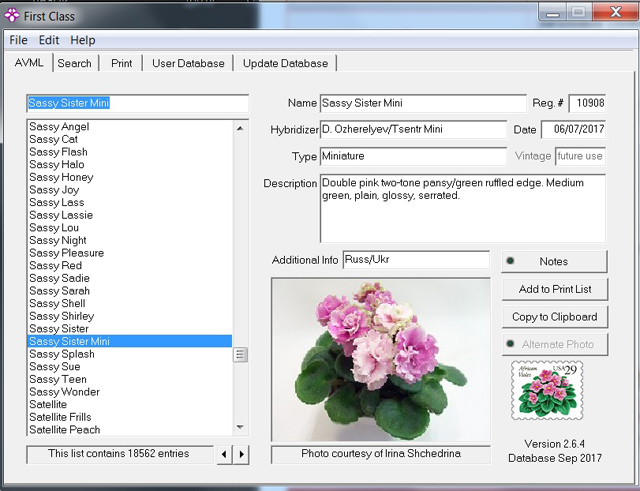This screenshot has height=491, width=640.
Task: Click the Vintage future use field
Action: tap(580, 156)
